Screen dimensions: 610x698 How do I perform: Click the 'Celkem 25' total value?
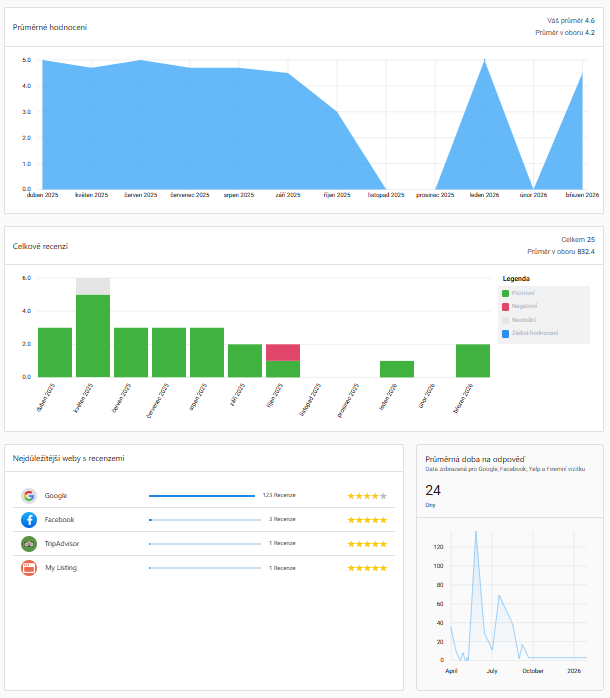point(578,239)
